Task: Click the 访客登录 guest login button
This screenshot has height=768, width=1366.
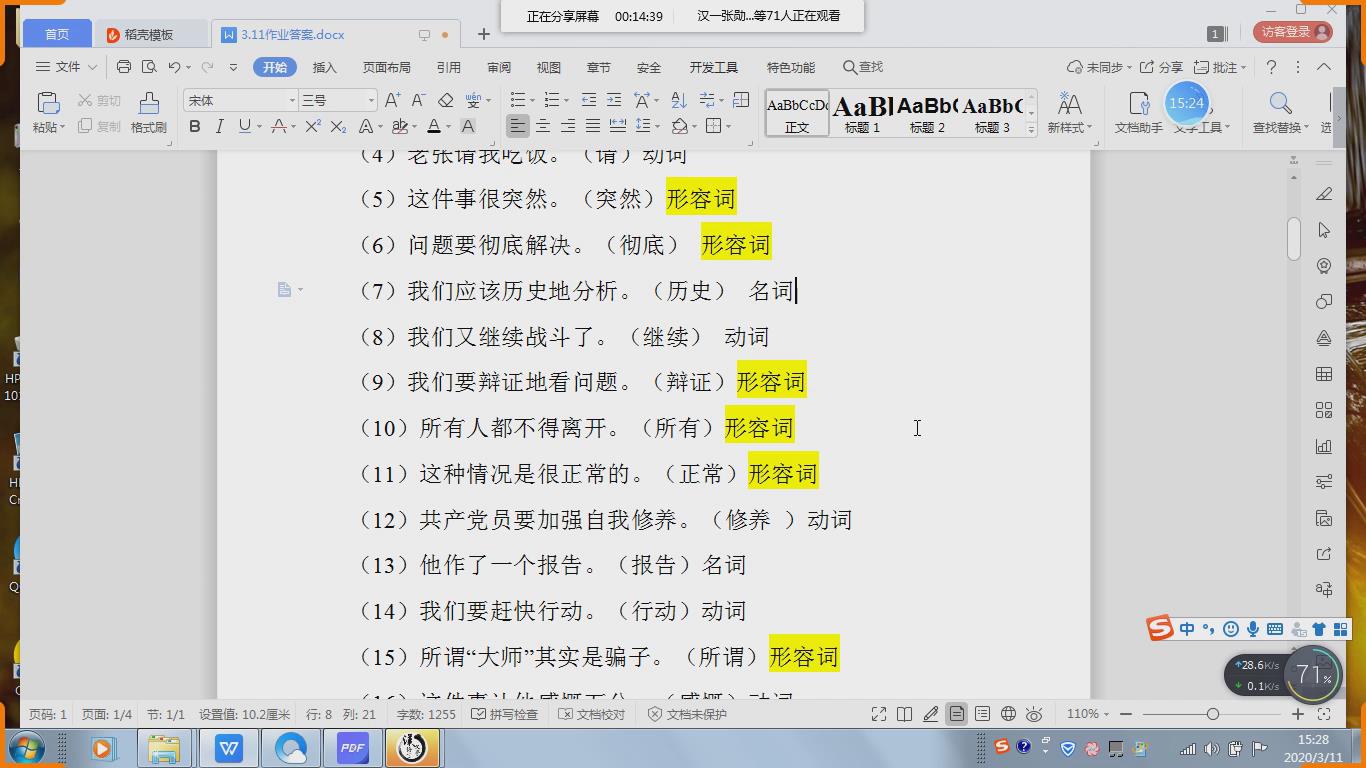Action: [1293, 32]
